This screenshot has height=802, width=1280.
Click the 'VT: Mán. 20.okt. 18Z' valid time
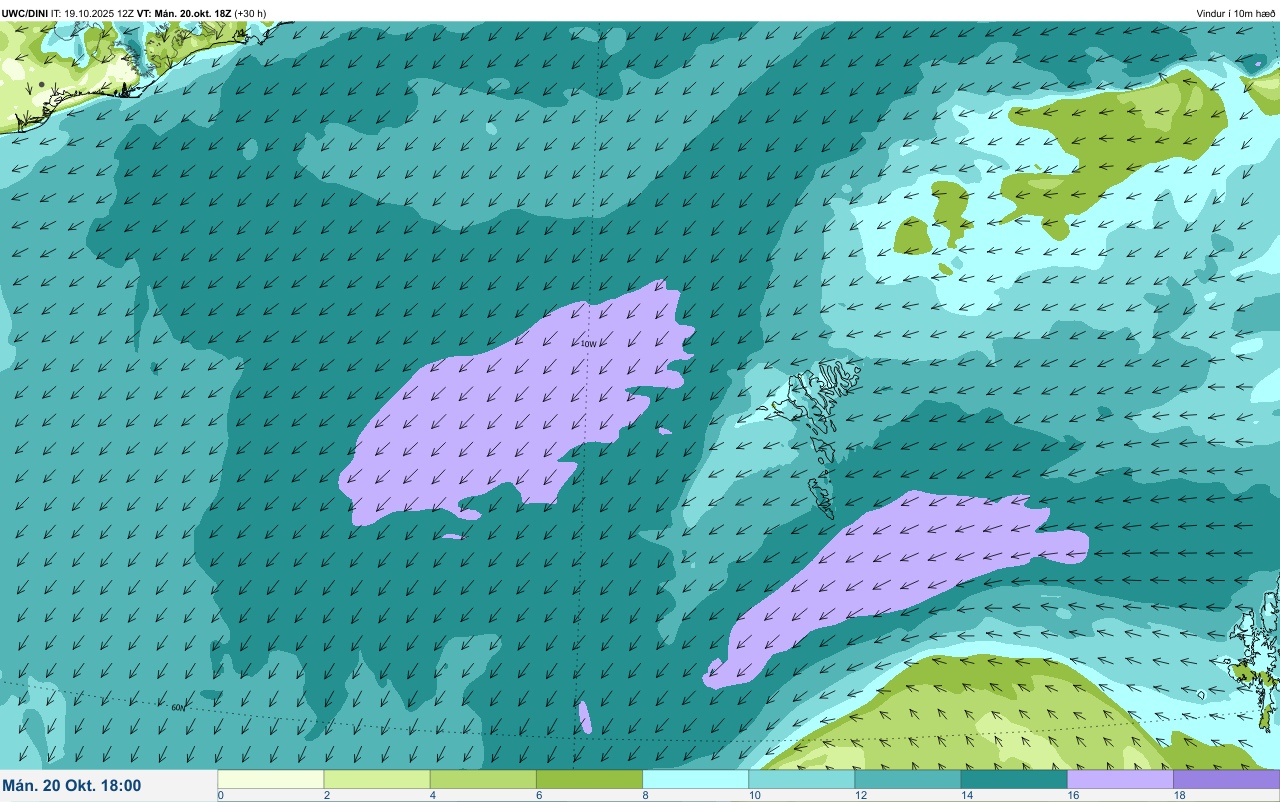(x=184, y=13)
